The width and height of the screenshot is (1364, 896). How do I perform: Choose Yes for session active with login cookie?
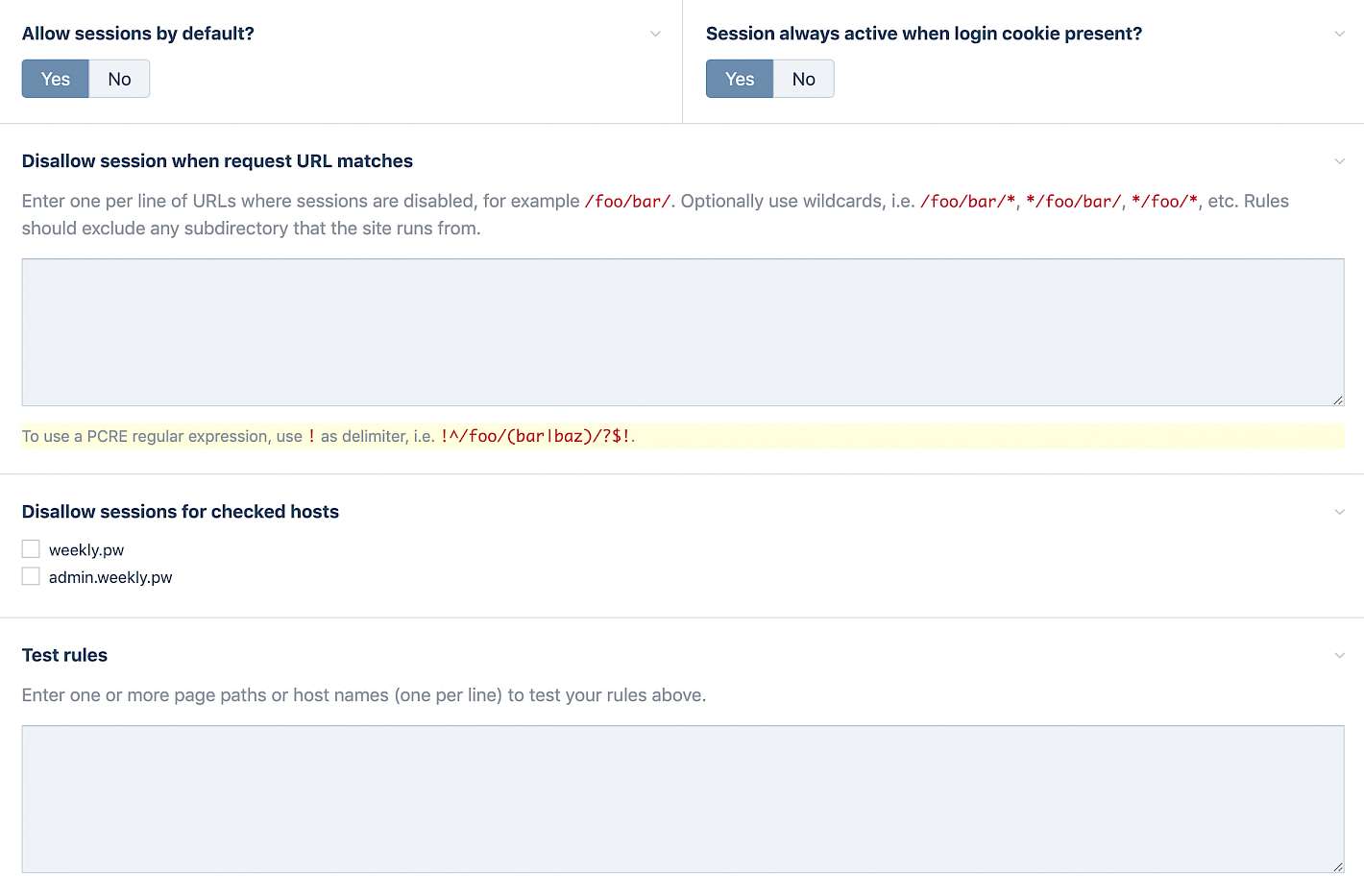tap(740, 79)
